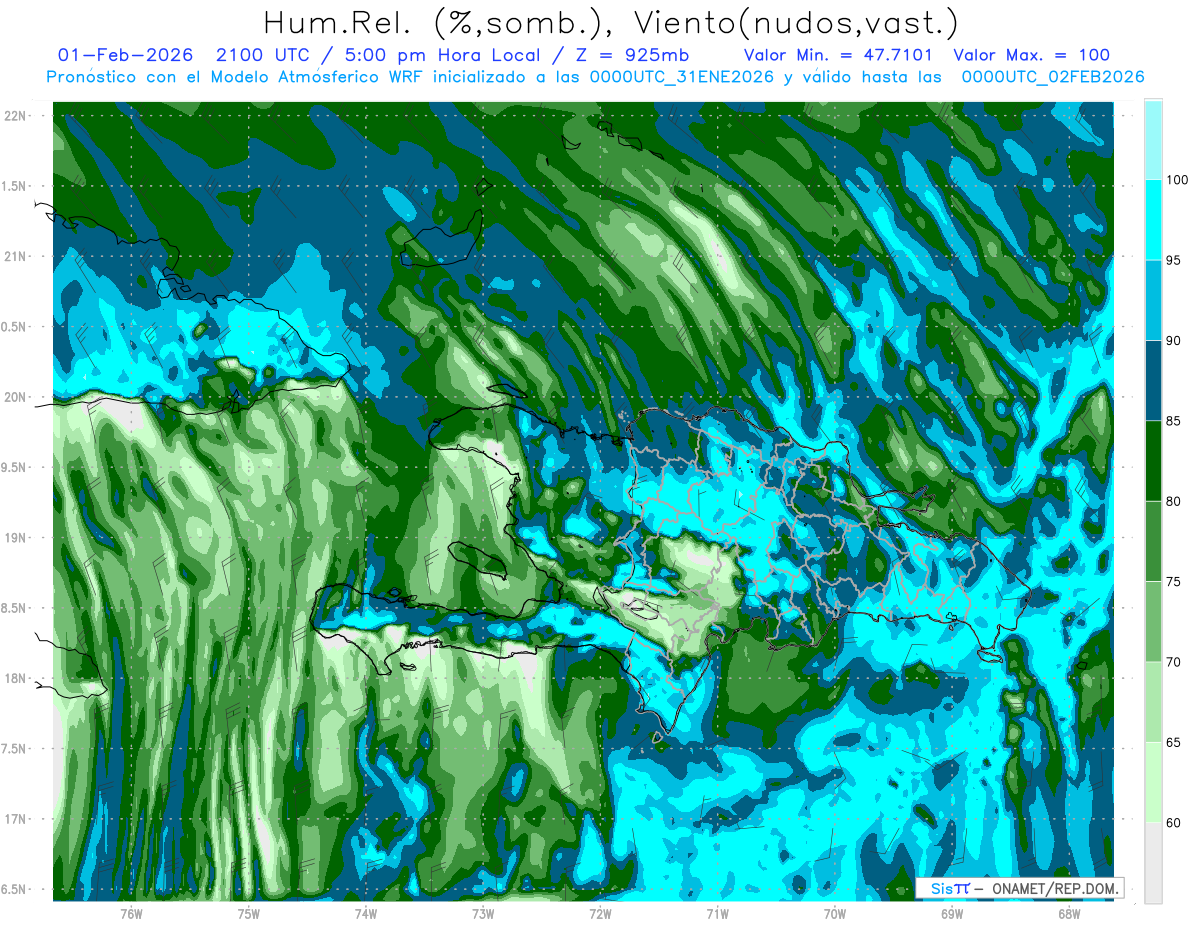Click the latitude label '6.5N'

14,889
